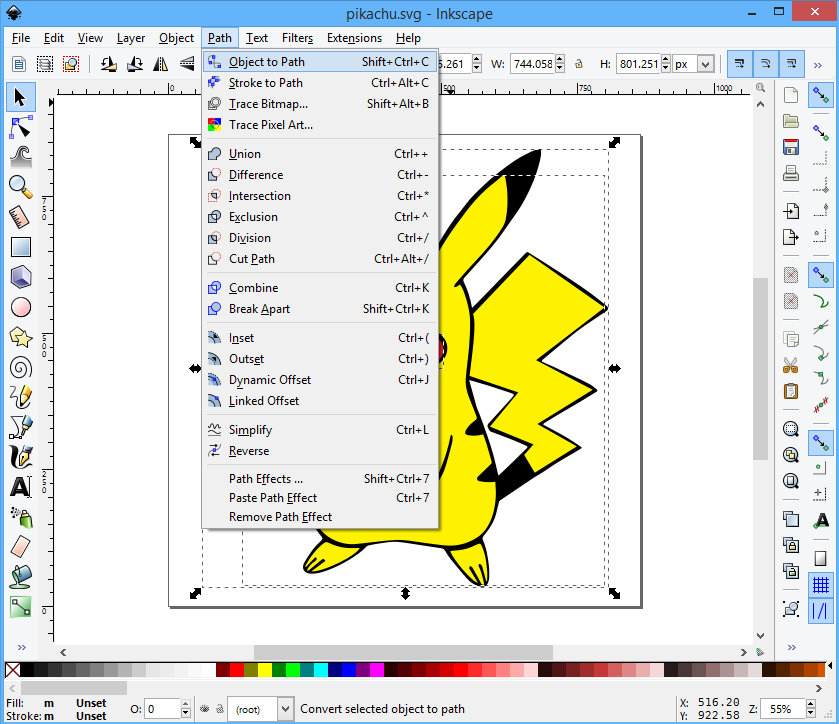Pick the cyan palette swatch
Screen dimensions: 839x724
pyautogui.click(x=321, y=669)
